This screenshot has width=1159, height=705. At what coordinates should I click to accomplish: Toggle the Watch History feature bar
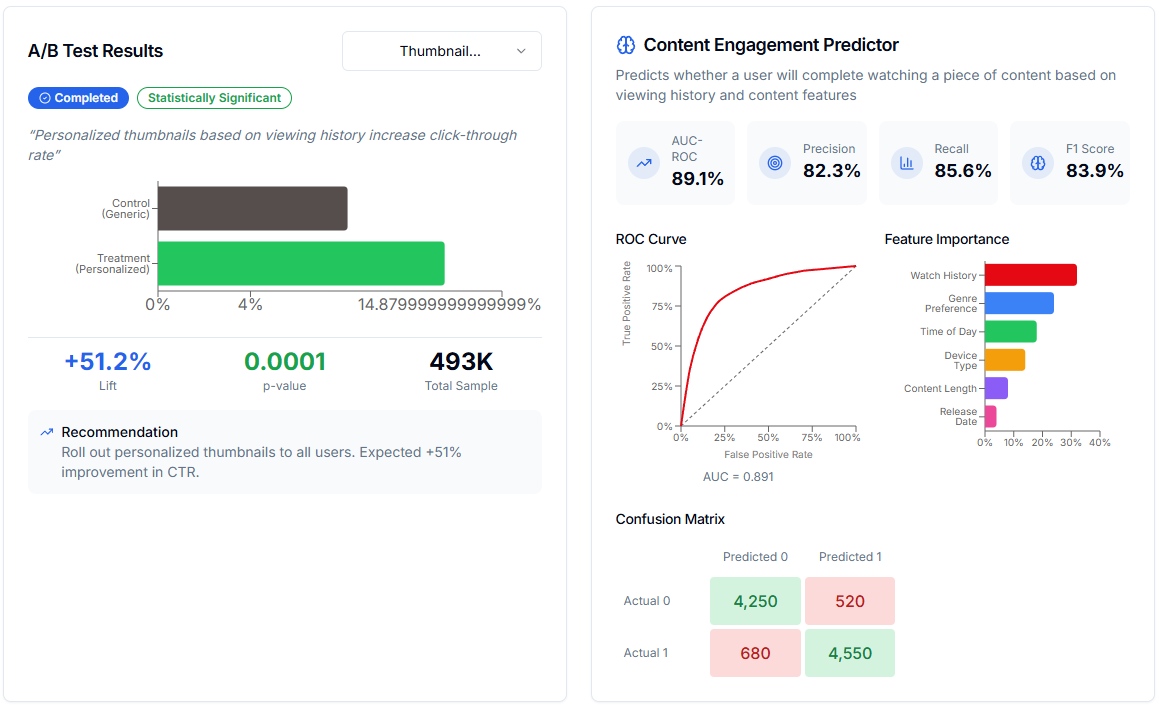1029,274
